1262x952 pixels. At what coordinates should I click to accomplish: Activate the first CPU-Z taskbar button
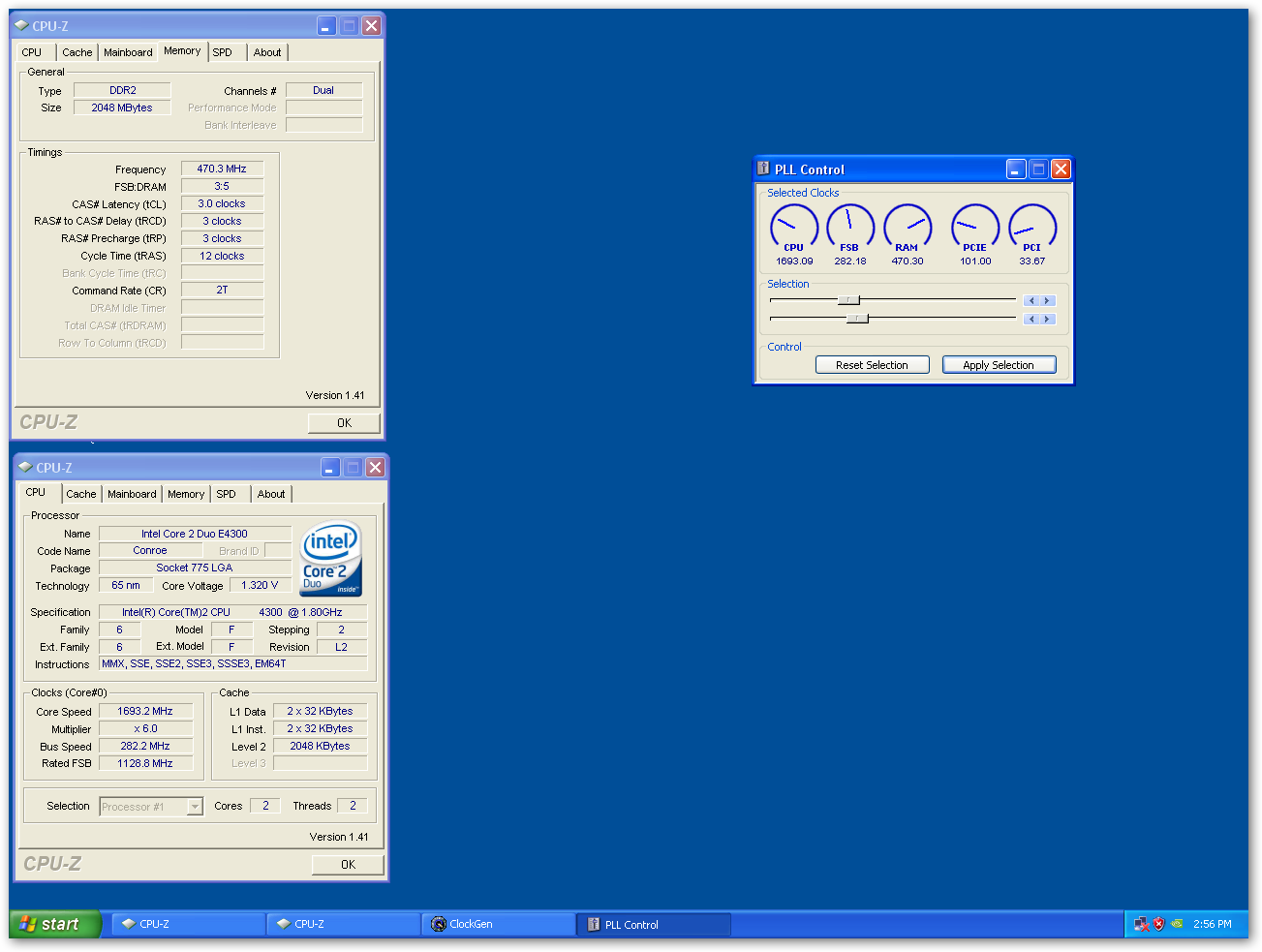[189, 924]
